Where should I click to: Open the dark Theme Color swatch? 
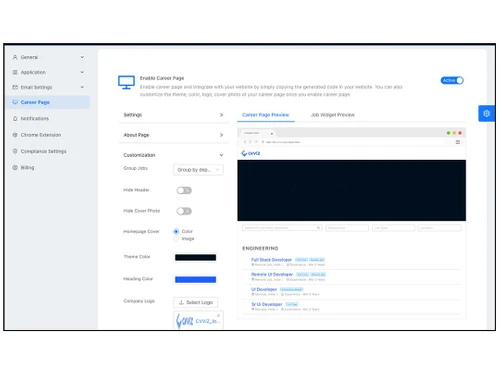[196, 257]
